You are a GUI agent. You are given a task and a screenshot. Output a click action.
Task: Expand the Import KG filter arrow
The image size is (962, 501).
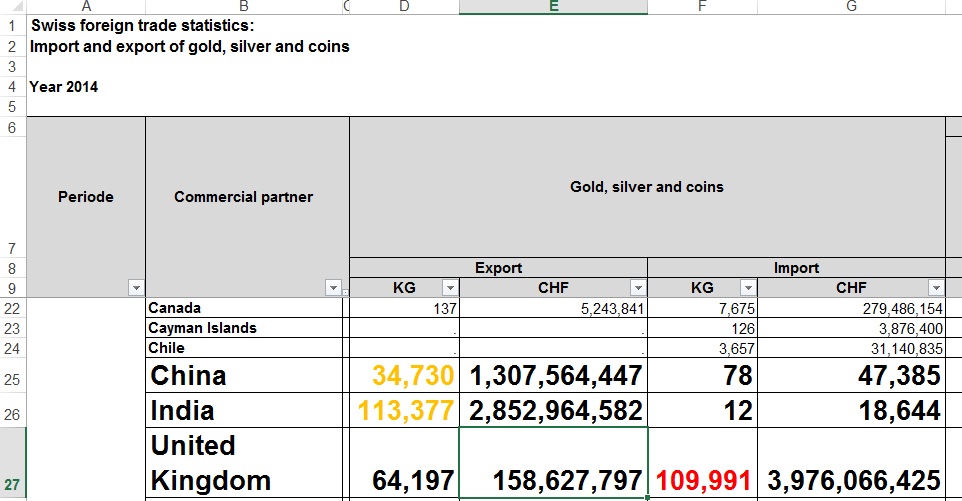click(747, 288)
